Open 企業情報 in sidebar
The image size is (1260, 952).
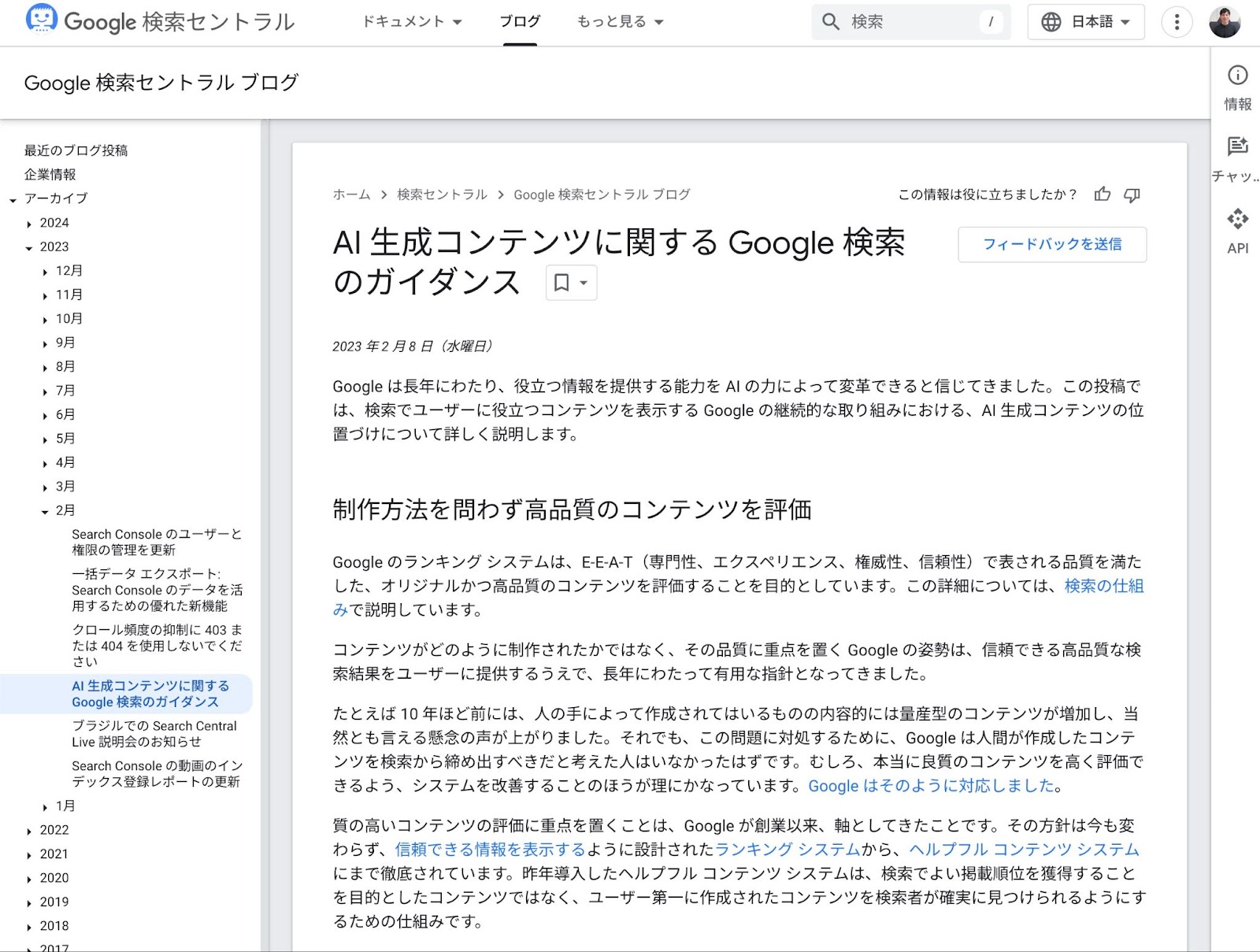[x=50, y=175]
